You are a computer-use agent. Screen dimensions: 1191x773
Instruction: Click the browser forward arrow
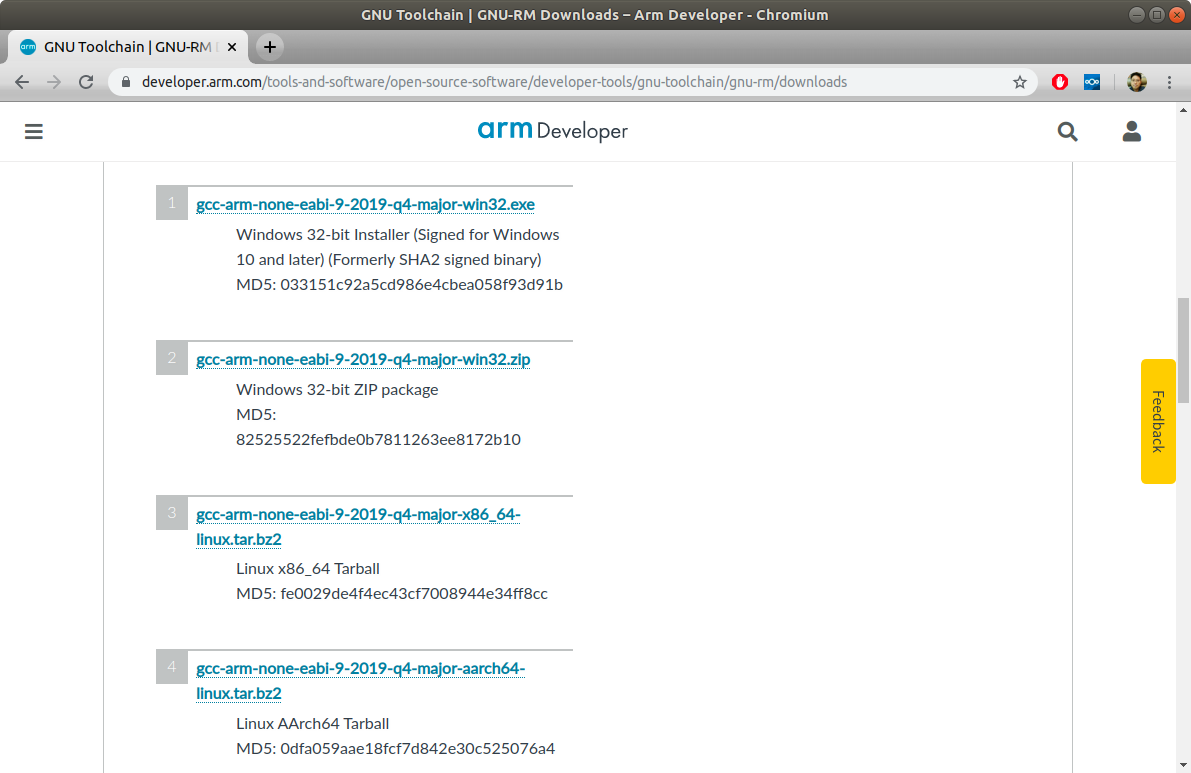(x=54, y=82)
